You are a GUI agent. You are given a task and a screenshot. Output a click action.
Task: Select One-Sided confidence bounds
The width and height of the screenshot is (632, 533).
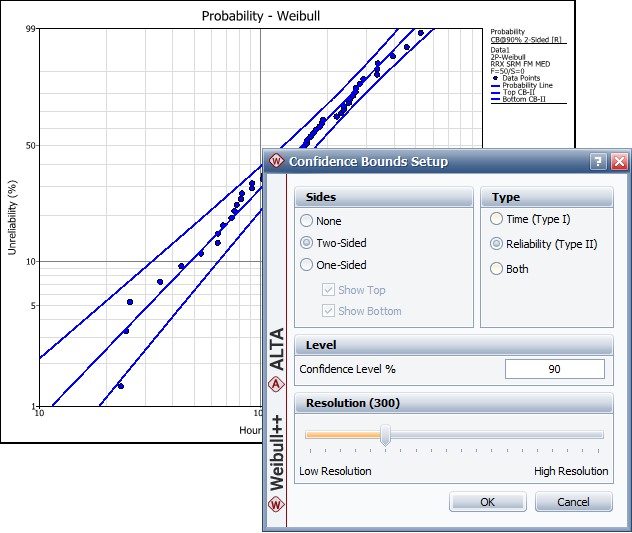[x=307, y=265]
